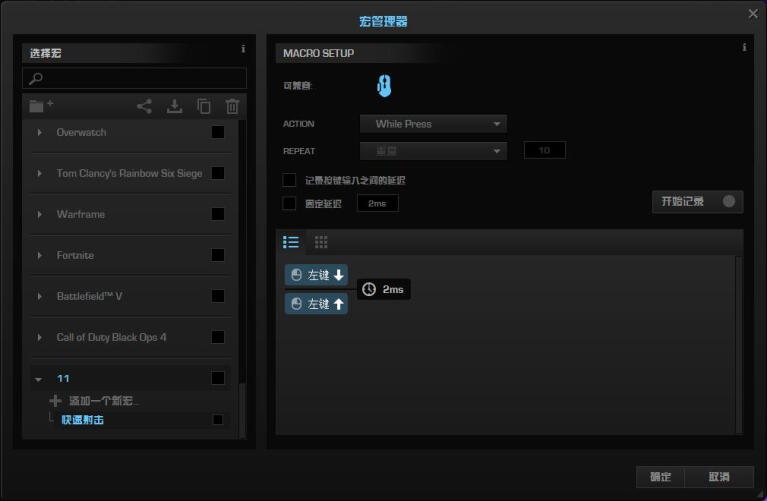This screenshot has height=501, width=767.
Task: Click the duplicate macro icon
Action: (x=204, y=106)
